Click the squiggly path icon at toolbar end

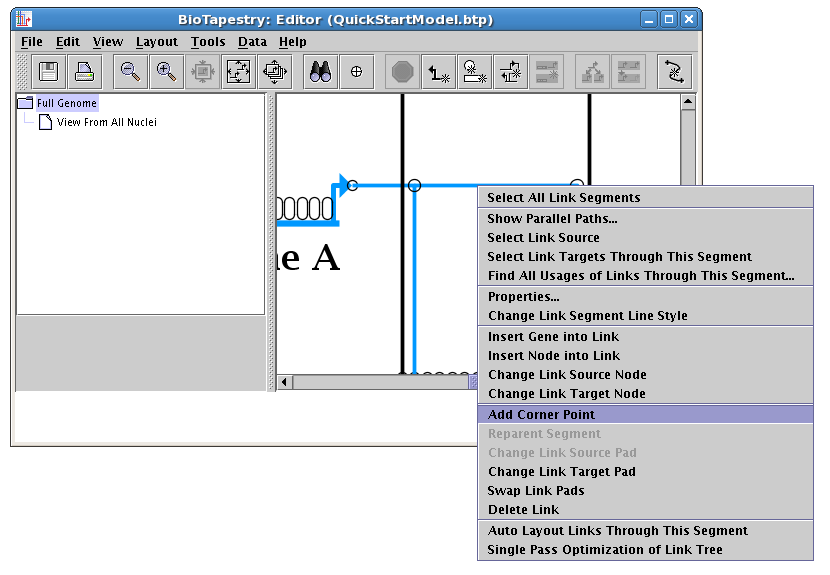point(674,71)
